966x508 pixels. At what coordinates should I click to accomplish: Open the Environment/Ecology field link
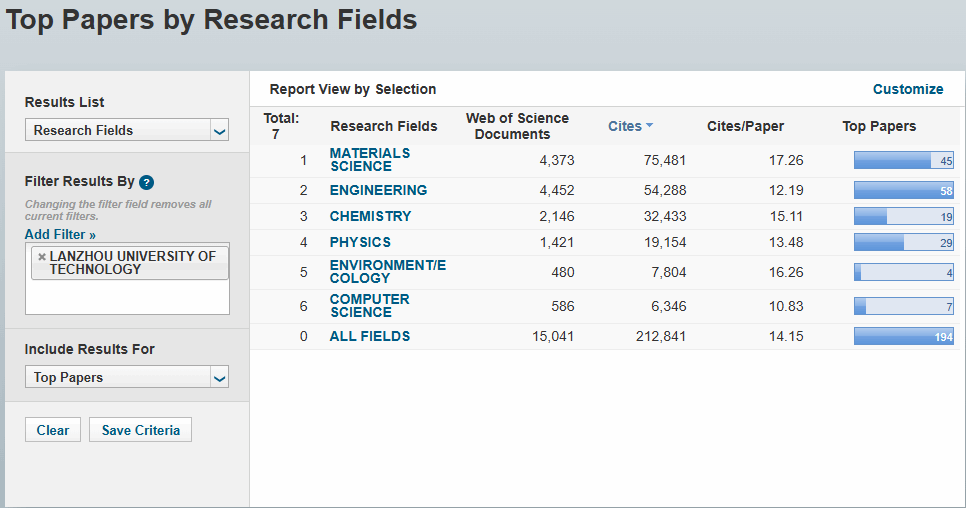pos(388,272)
